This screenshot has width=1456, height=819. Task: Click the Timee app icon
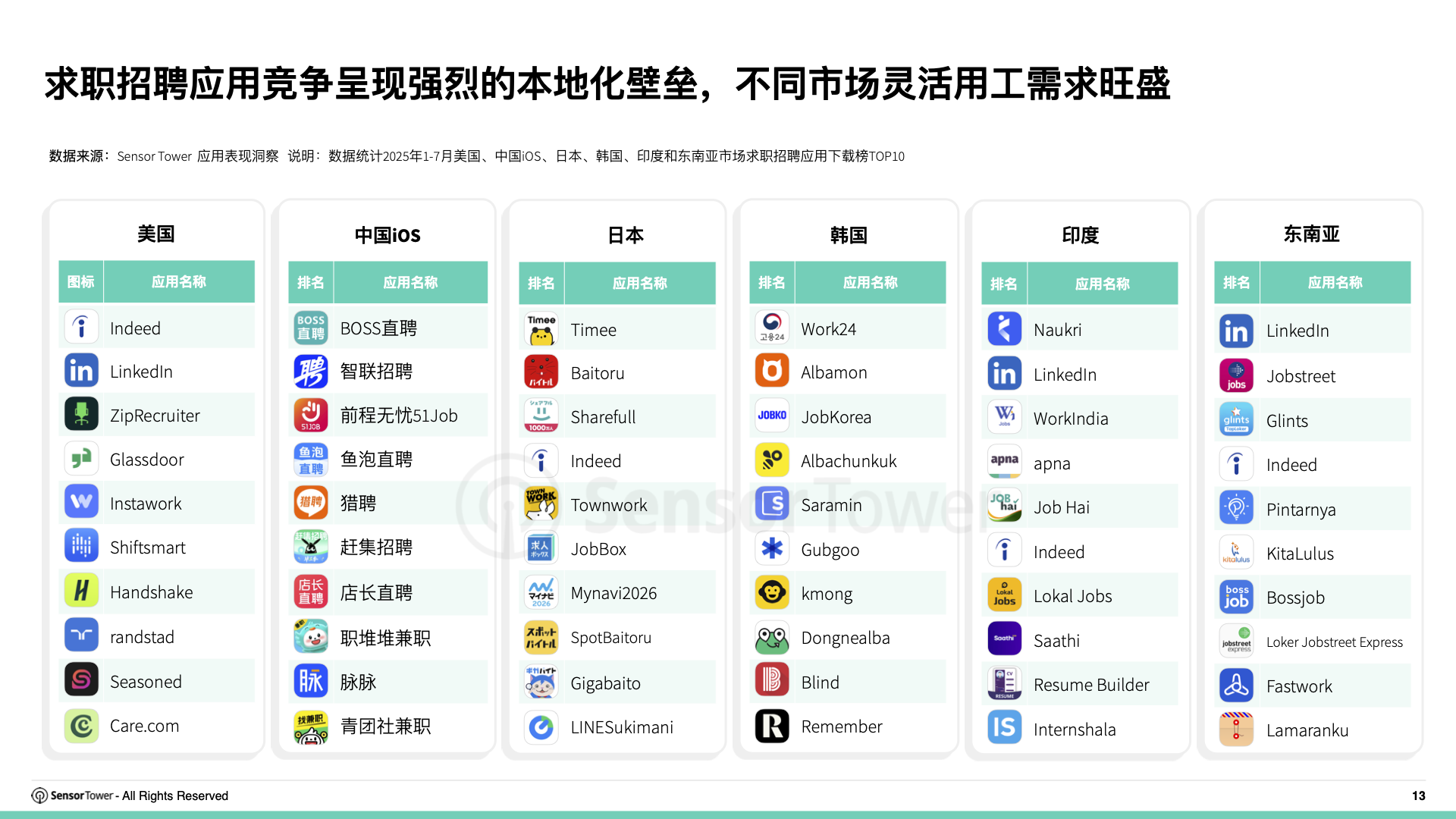[x=541, y=329]
